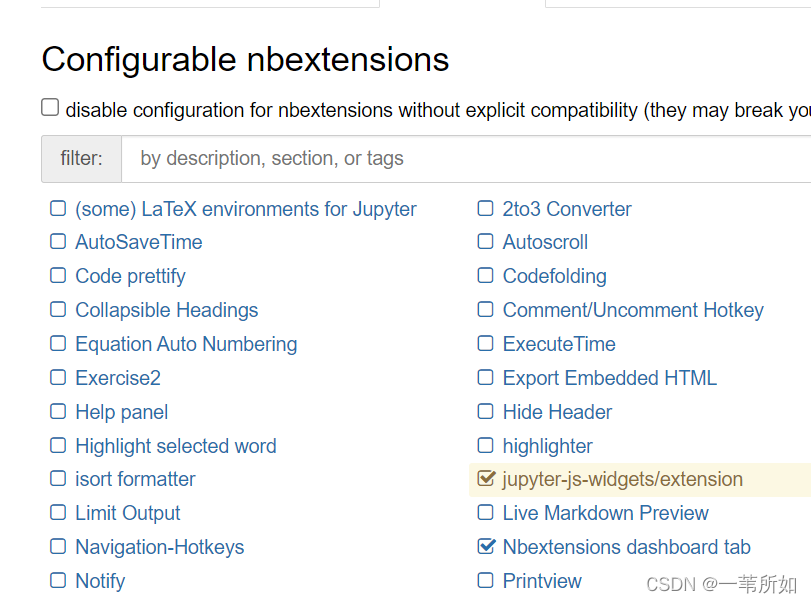
Task: Enable the Navigation-Hotkeys checkbox
Action: point(58,547)
